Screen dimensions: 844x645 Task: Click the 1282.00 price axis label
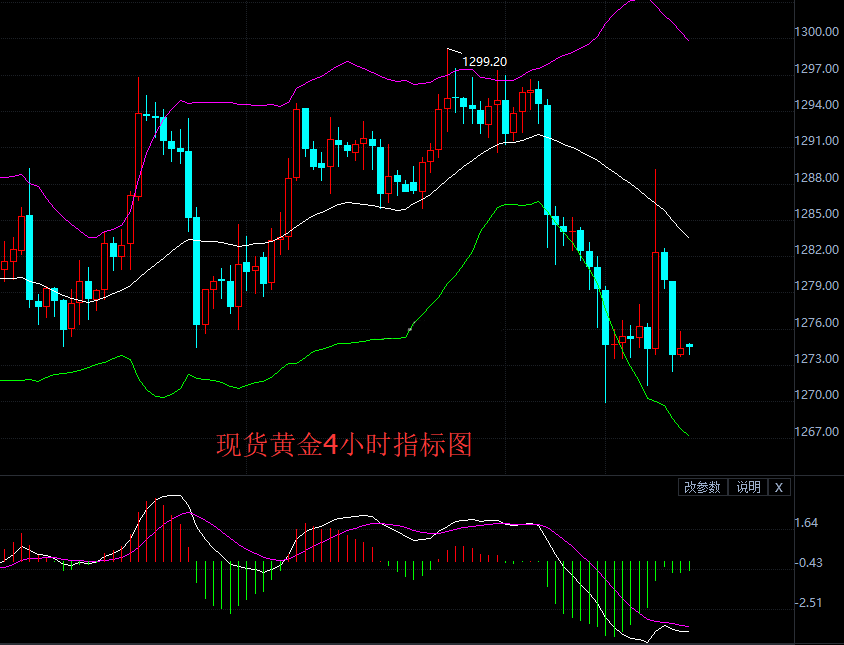coord(817,250)
